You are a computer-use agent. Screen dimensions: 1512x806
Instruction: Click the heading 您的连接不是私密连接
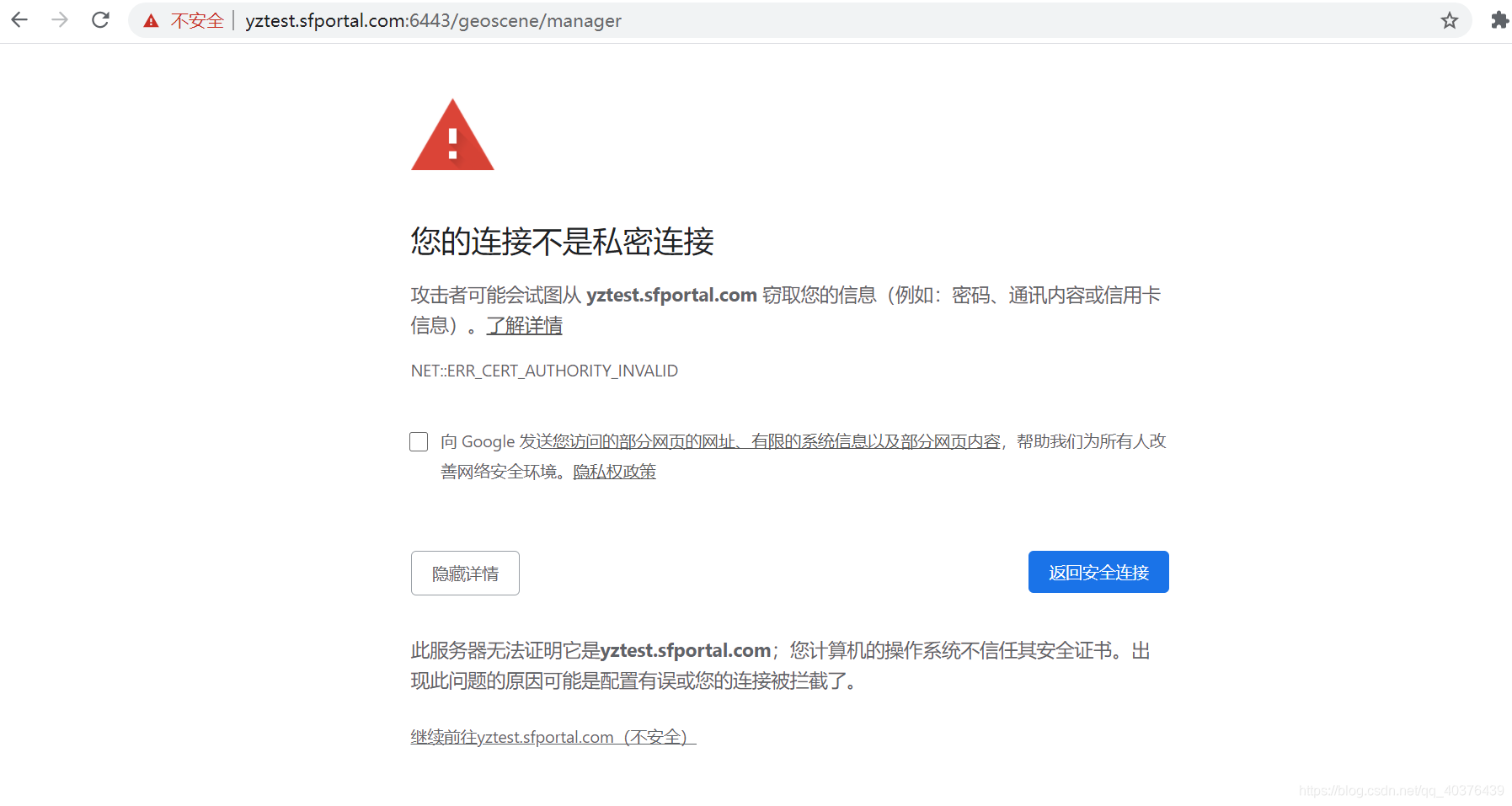pyautogui.click(x=563, y=242)
